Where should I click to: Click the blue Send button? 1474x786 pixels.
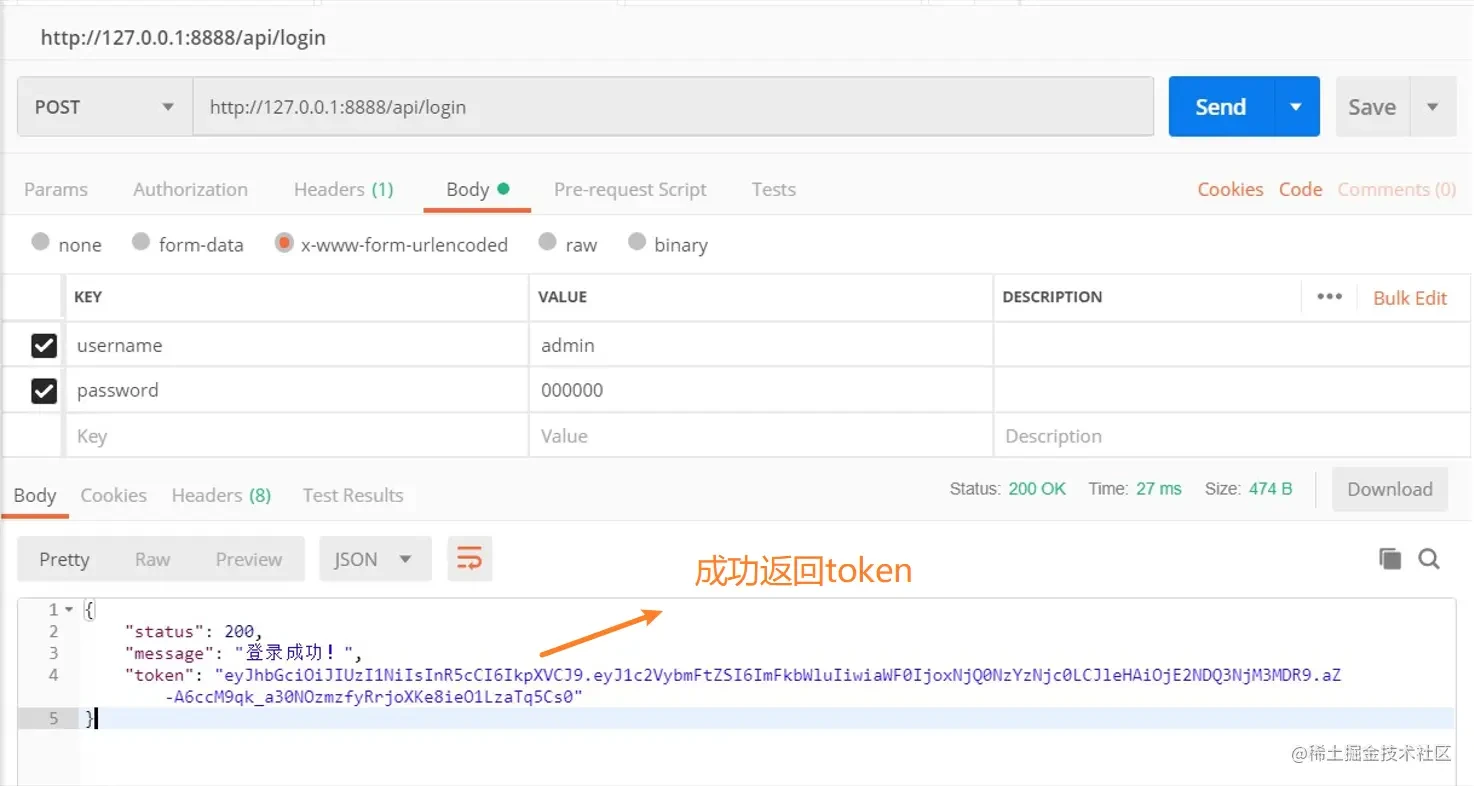point(1221,107)
